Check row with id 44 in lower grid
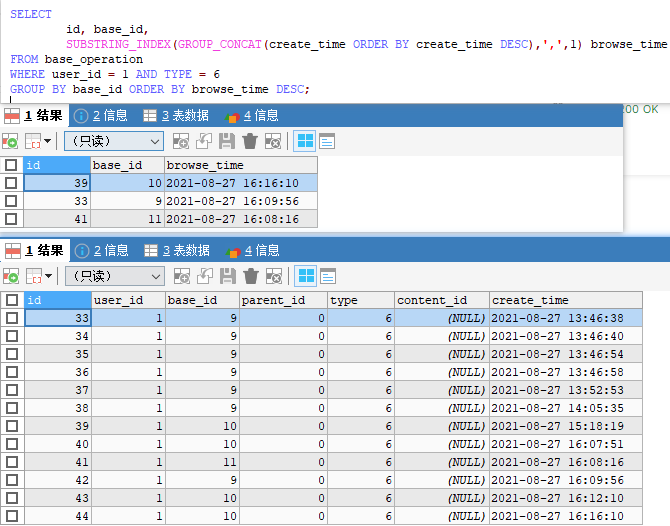The image size is (670, 526). pos(12,516)
